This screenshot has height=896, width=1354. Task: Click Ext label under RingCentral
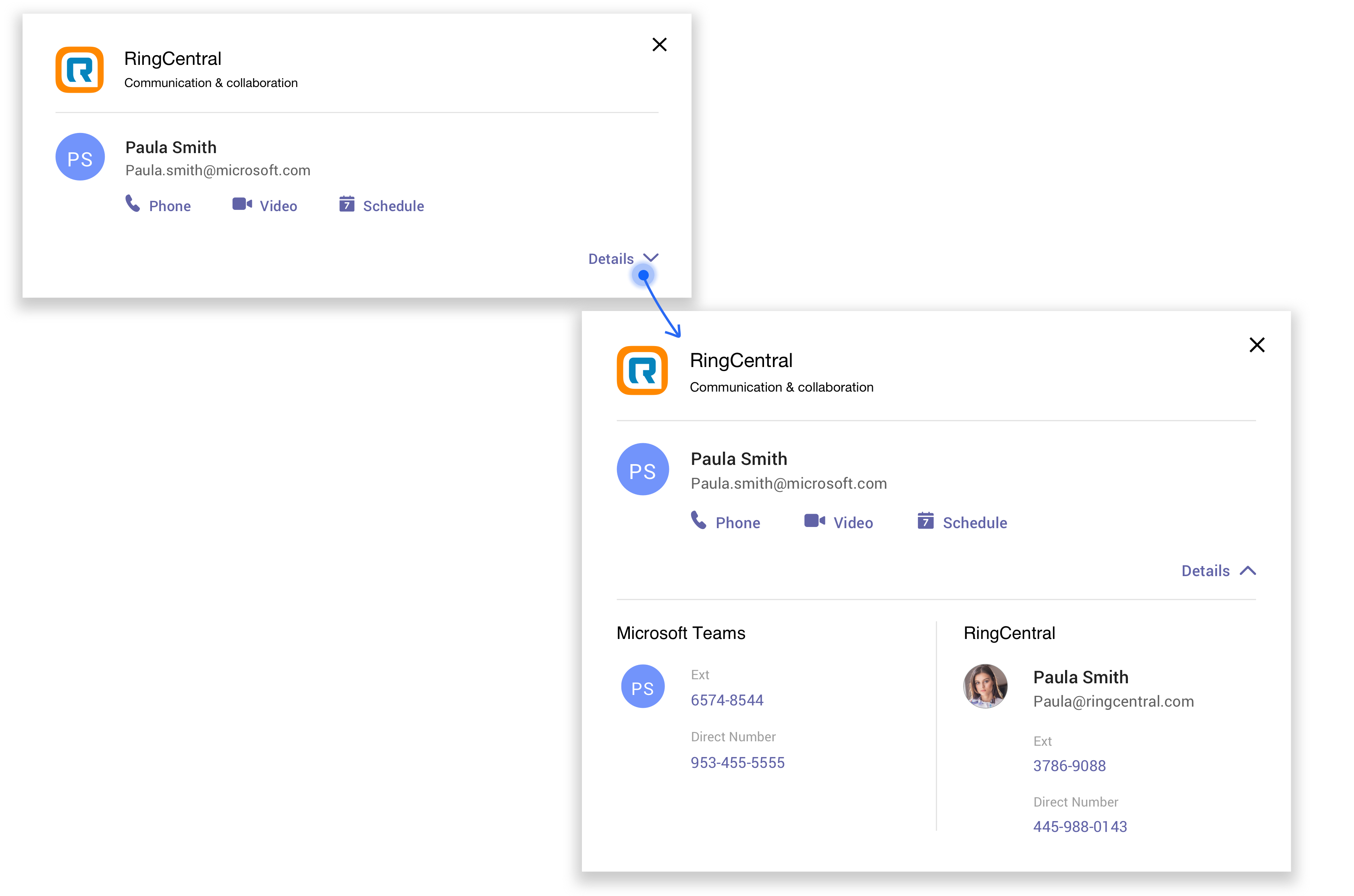(1042, 741)
